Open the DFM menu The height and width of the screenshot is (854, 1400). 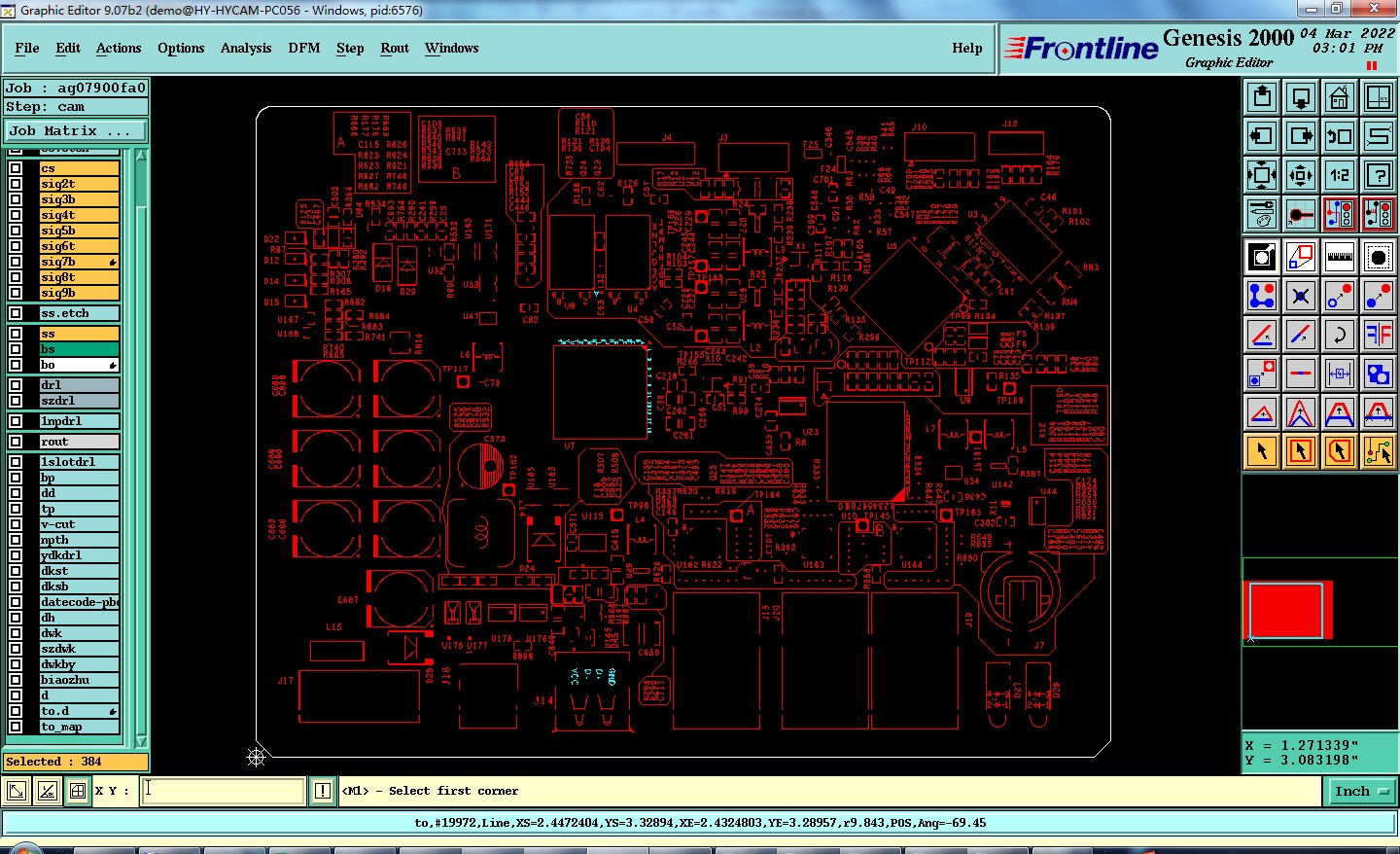coord(304,48)
